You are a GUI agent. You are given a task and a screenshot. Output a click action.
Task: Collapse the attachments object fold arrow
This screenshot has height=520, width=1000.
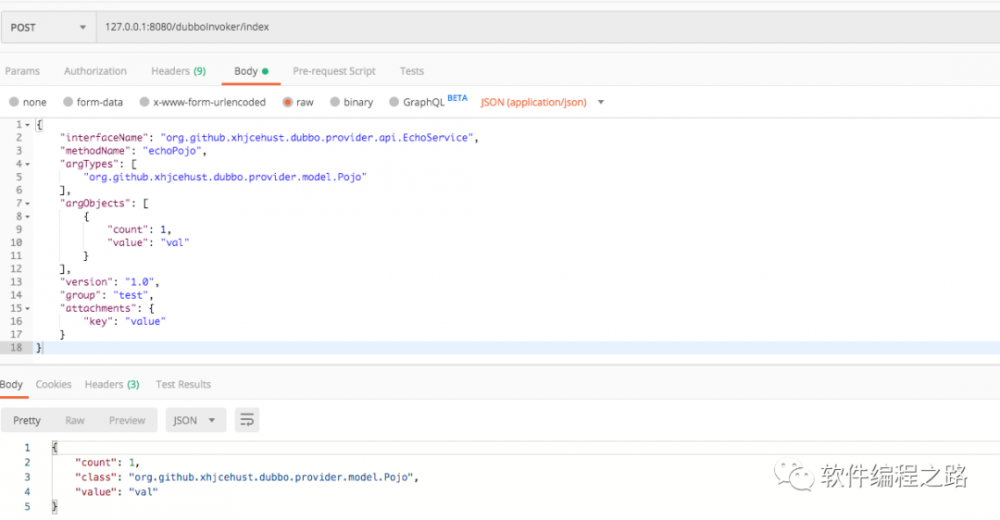27,309
